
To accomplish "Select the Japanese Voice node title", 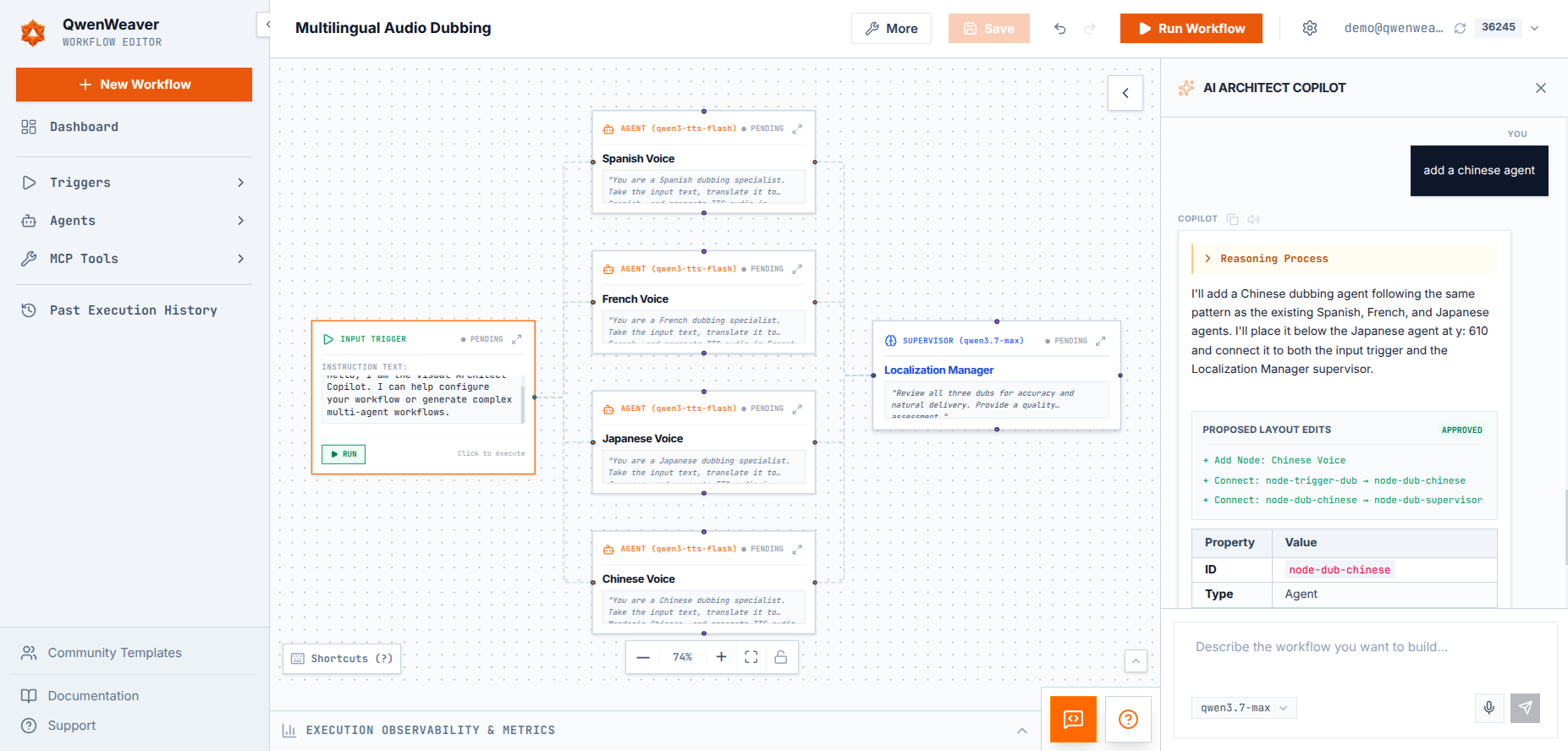I will tap(642, 439).
